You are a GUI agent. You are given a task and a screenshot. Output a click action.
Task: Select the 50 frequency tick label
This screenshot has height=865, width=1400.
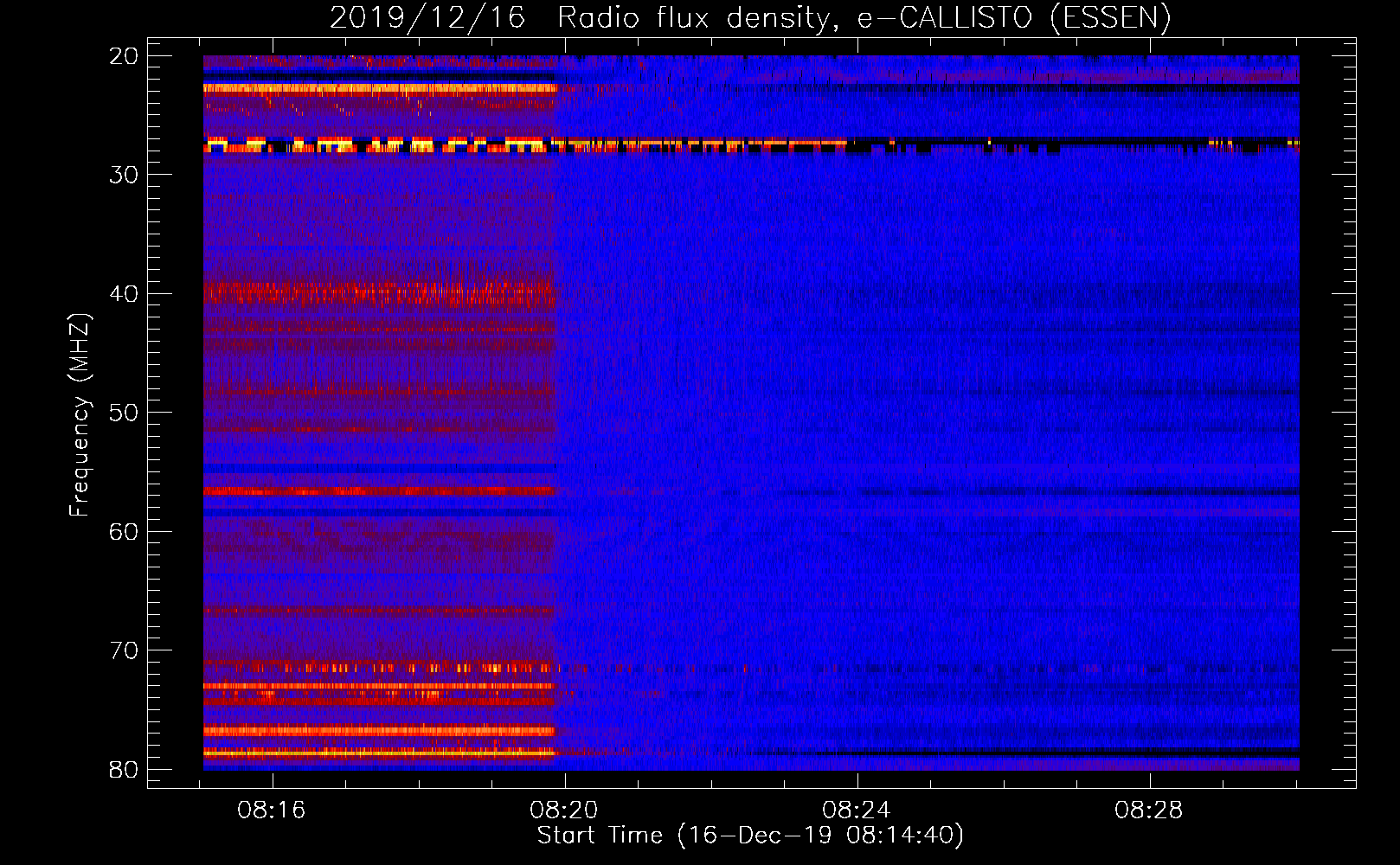tap(125, 413)
